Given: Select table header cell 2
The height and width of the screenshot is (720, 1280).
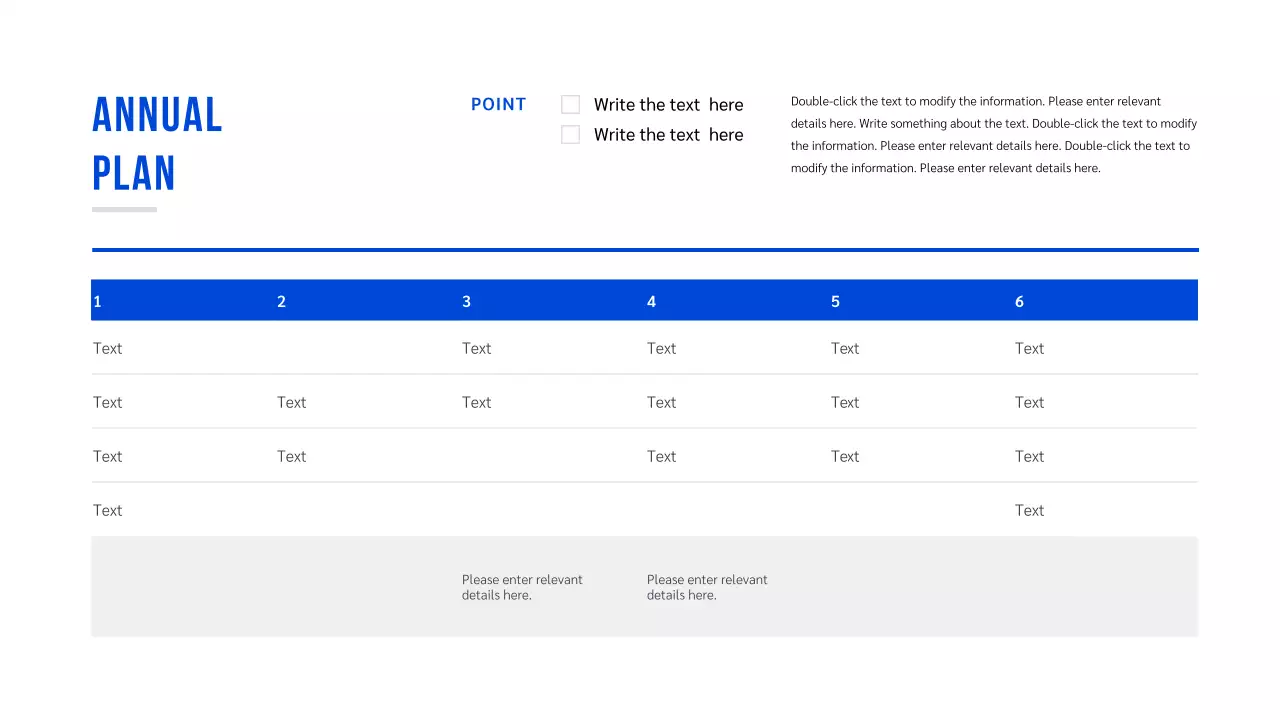Looking at the screenshot, I should coord(282,302).
